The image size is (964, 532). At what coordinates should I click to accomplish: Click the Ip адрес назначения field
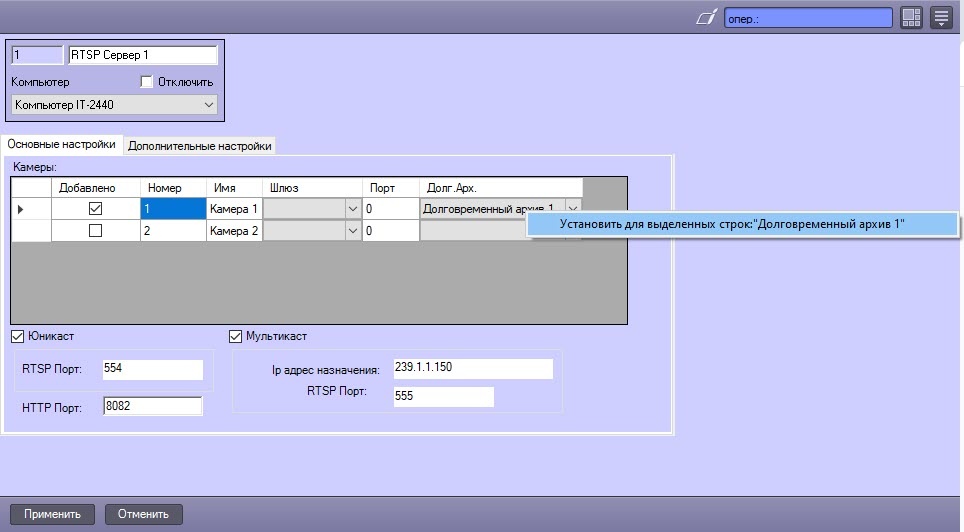(x=473, y=368)
